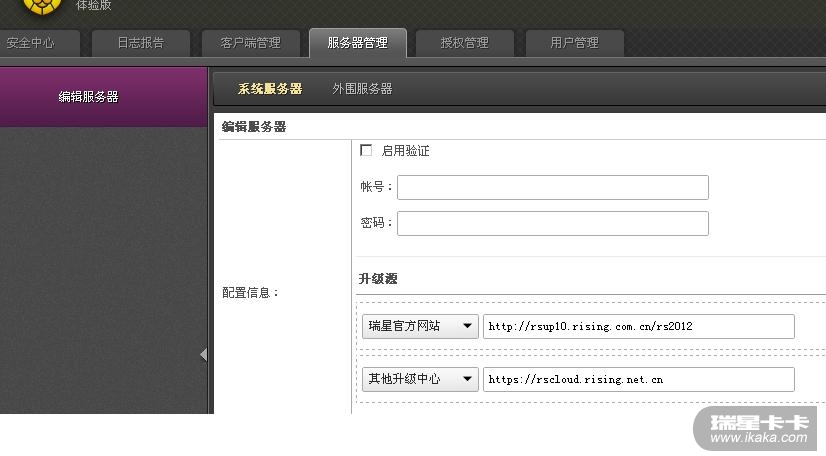The width and height of the screenshot is (826, 456).
Task: Open the 安全中心 tab
Action: (38, 43)
